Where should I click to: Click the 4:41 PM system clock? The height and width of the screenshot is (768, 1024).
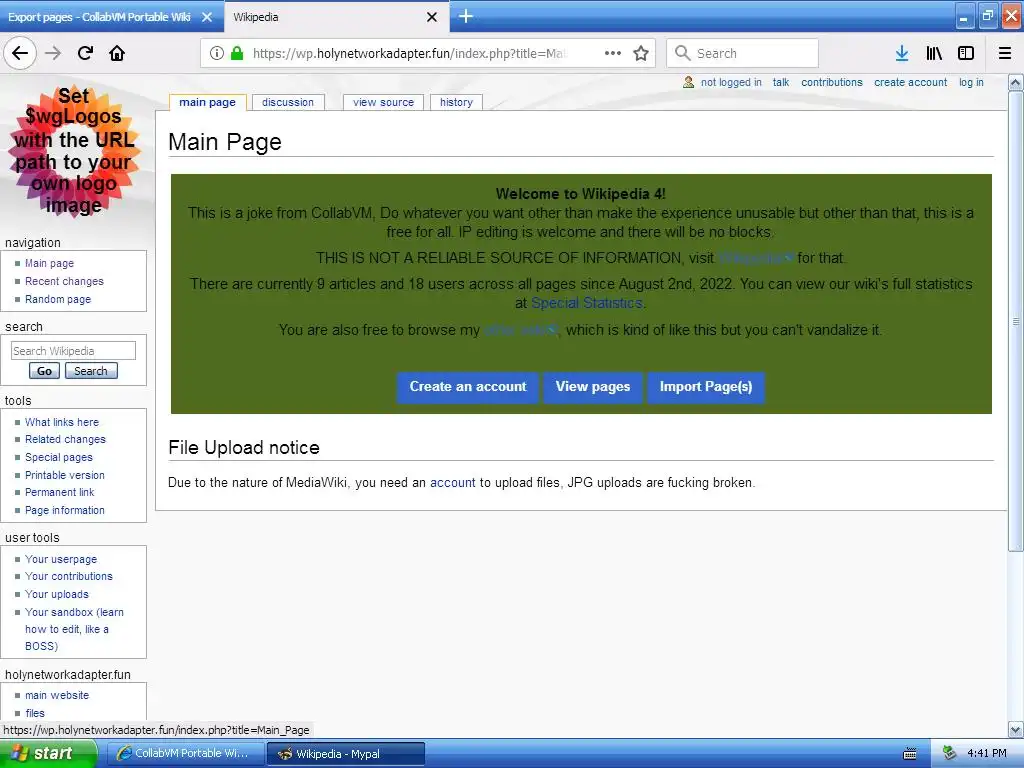[x=986, y=753]
